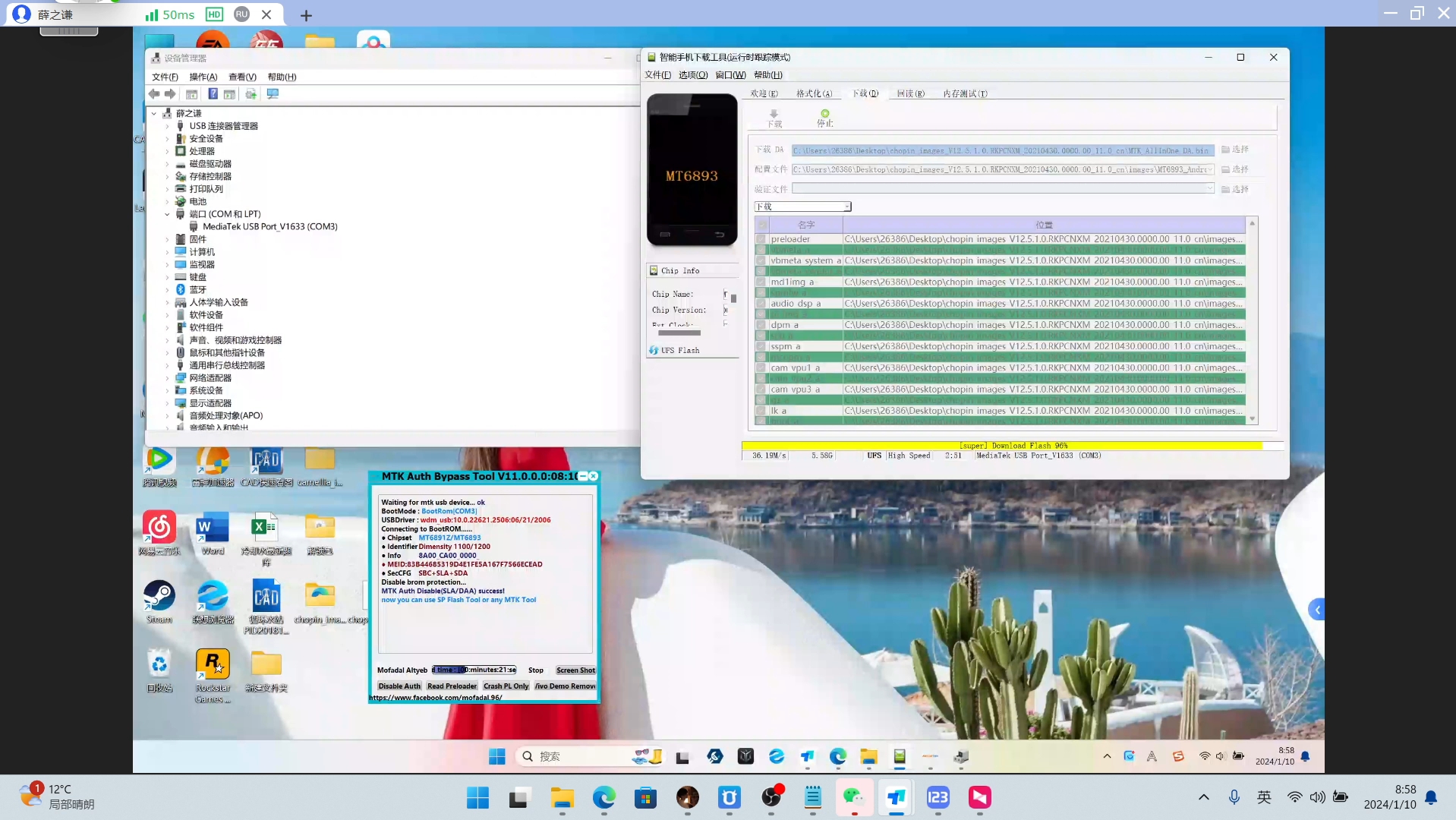Click the Crash PL Only button
This screenshot has height=820, width=1456.
point(506,686)
